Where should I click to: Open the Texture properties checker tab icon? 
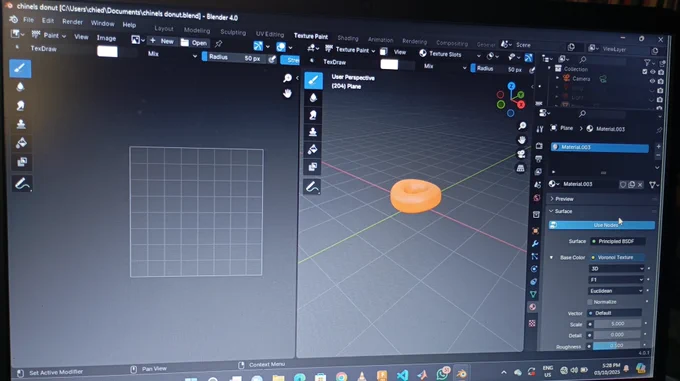pyautogui.click(x=532, y=323)
